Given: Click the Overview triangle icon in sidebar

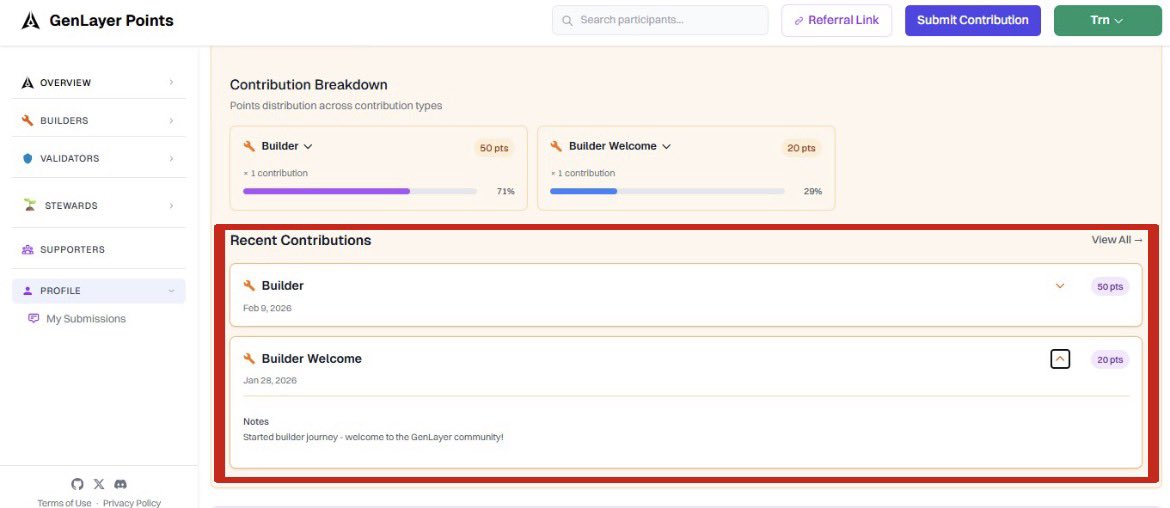Looking at the screenshot, I should pos(28,83).
